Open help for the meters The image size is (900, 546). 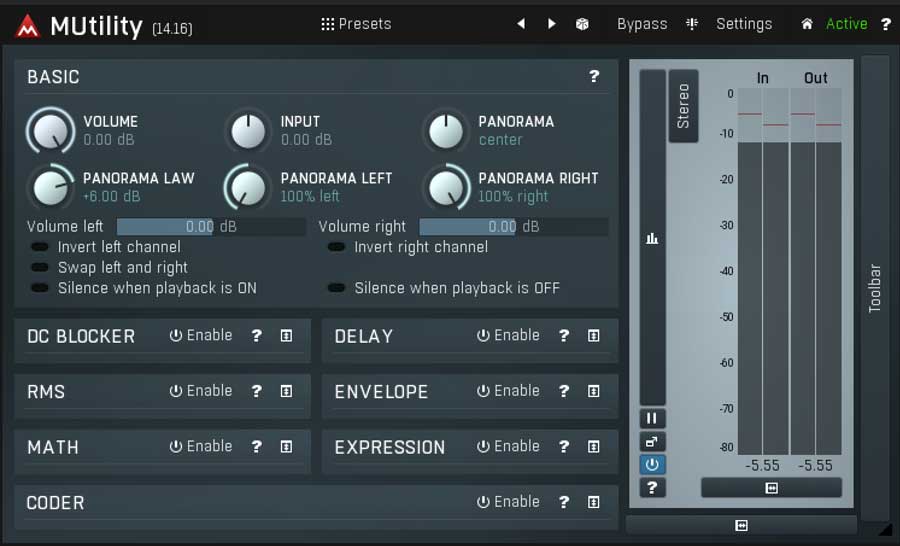[x=652, y=487]
